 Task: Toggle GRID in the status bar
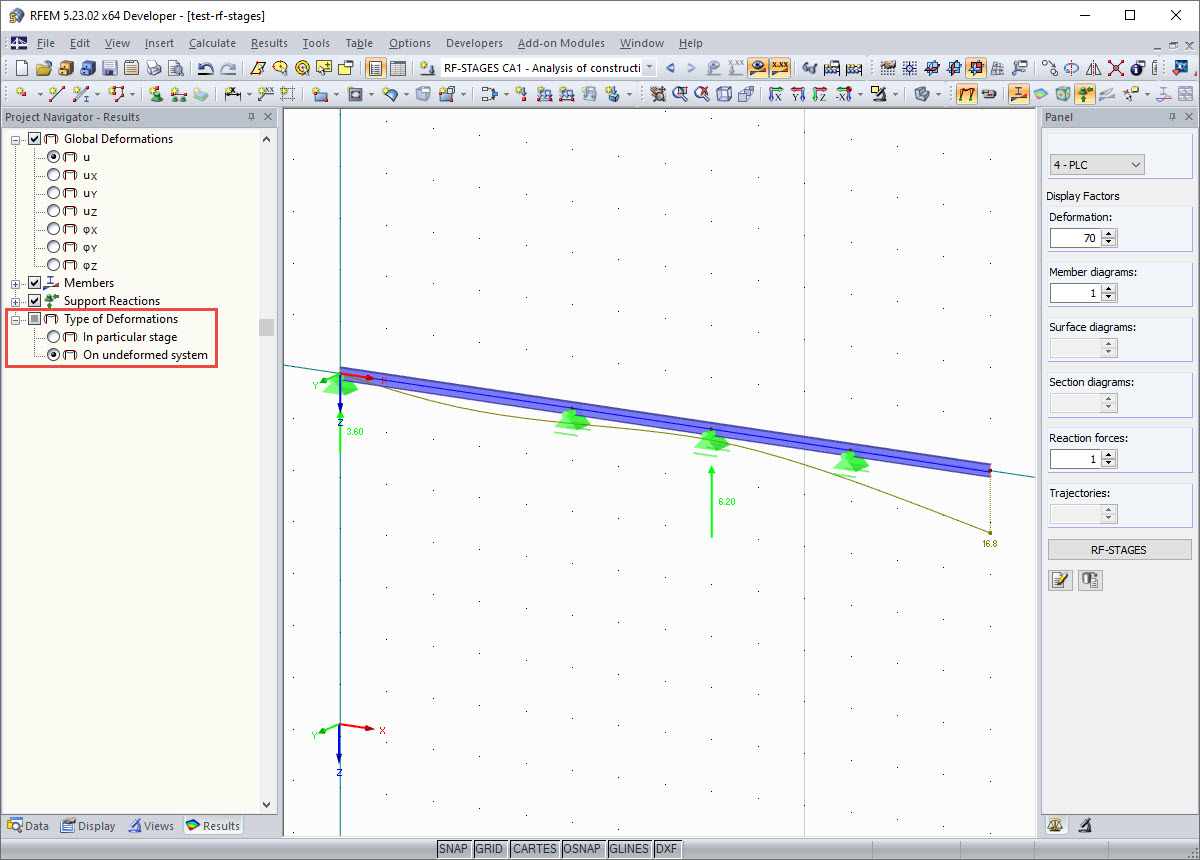click(x=489, y=849)
